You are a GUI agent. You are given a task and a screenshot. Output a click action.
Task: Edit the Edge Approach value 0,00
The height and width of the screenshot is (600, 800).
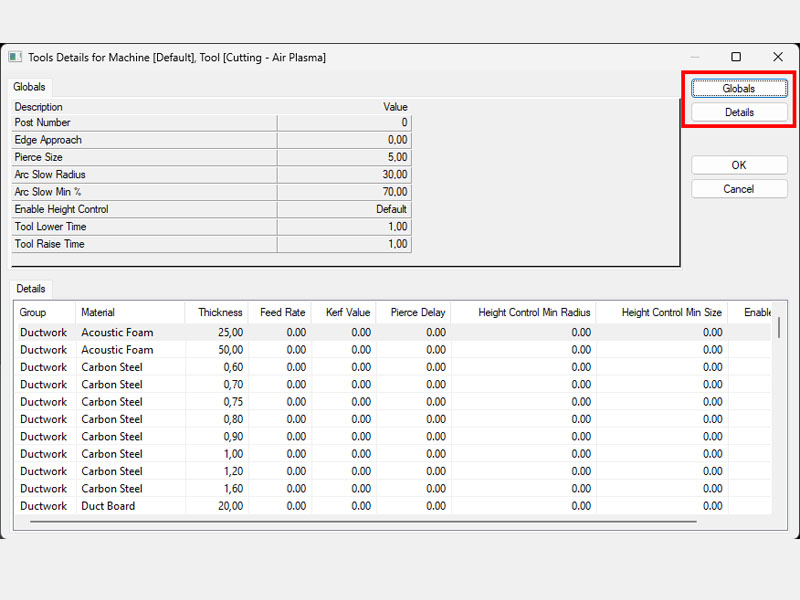tap(344, 140)
